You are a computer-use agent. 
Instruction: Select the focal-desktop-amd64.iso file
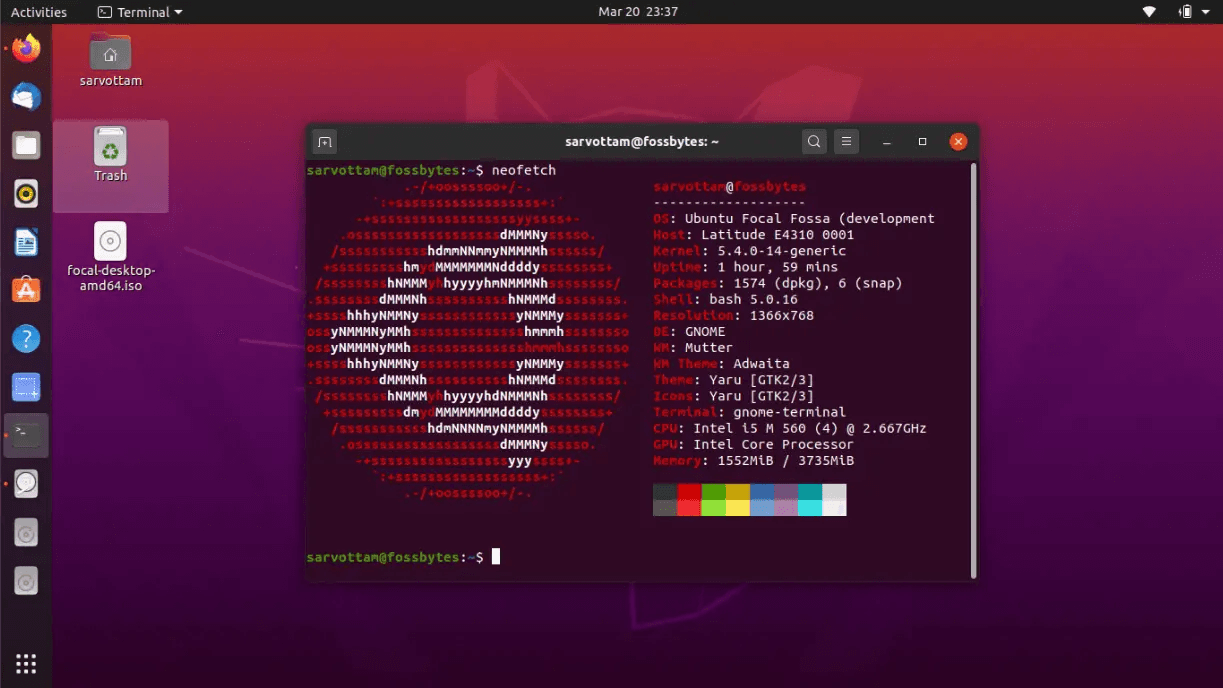pyautogui.click(x=111, y=257)
